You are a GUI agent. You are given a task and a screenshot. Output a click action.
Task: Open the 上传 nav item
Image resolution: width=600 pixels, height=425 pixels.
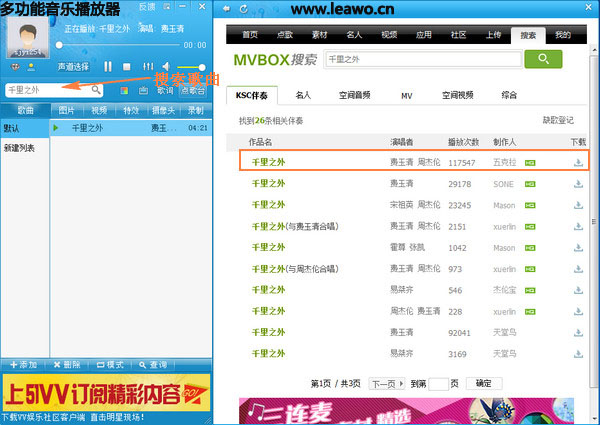point(493,35)
